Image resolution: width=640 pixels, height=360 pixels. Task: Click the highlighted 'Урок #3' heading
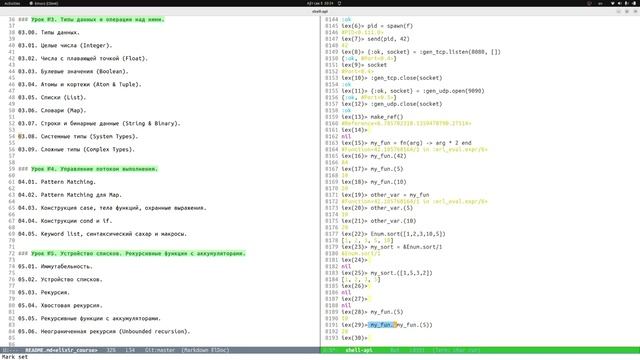coord(98,20)
